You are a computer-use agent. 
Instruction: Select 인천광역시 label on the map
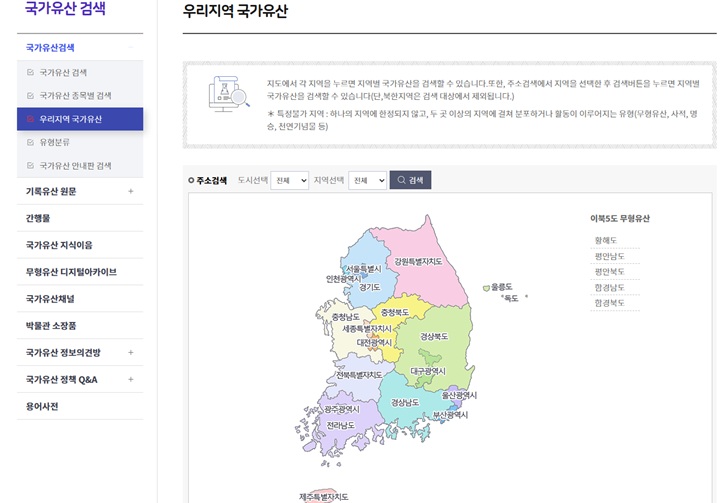pos(343,279)
